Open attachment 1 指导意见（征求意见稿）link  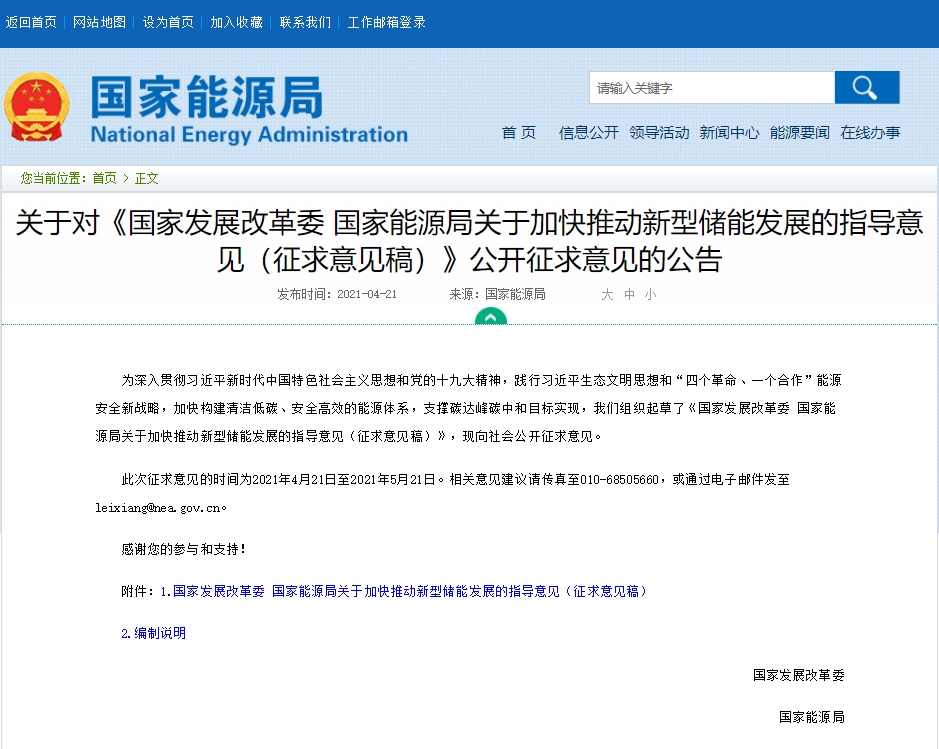pos(404,591)
